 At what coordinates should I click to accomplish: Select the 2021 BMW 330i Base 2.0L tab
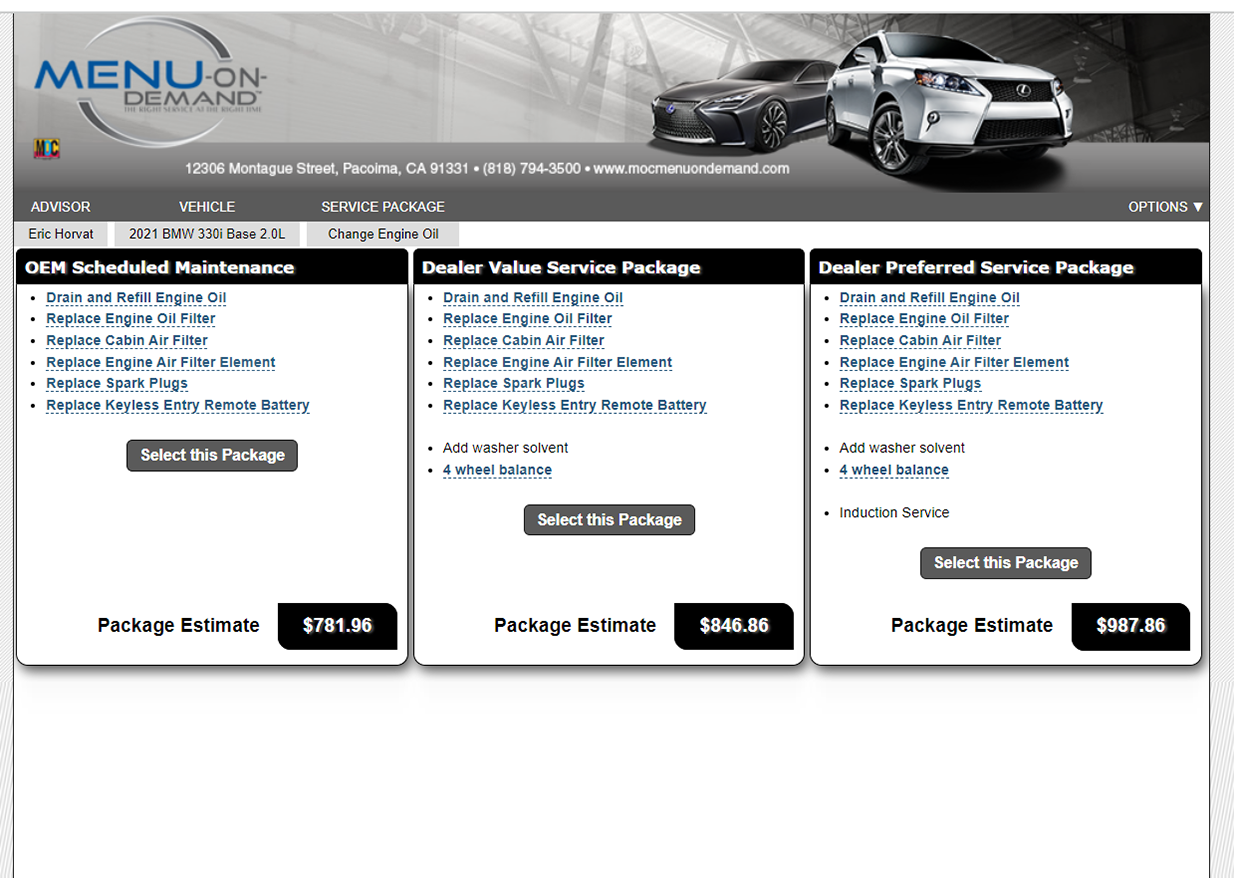coord(207,234)
